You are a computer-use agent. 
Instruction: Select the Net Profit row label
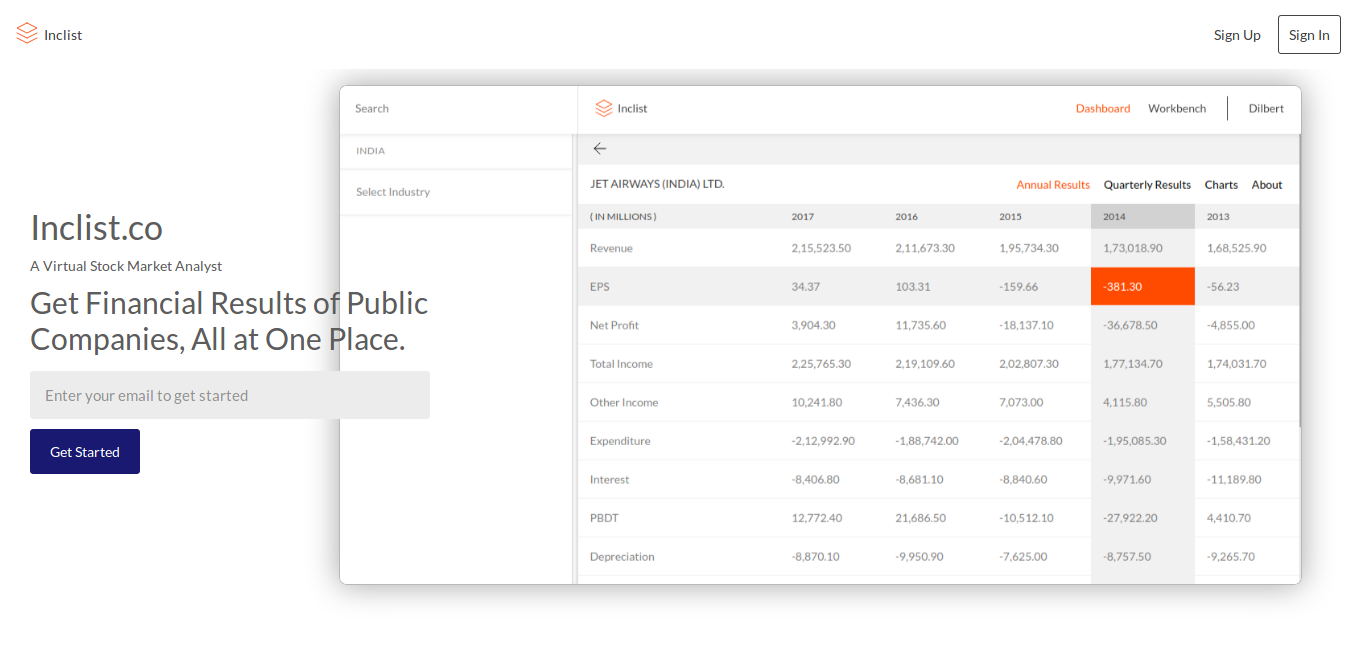coord(614,325)
